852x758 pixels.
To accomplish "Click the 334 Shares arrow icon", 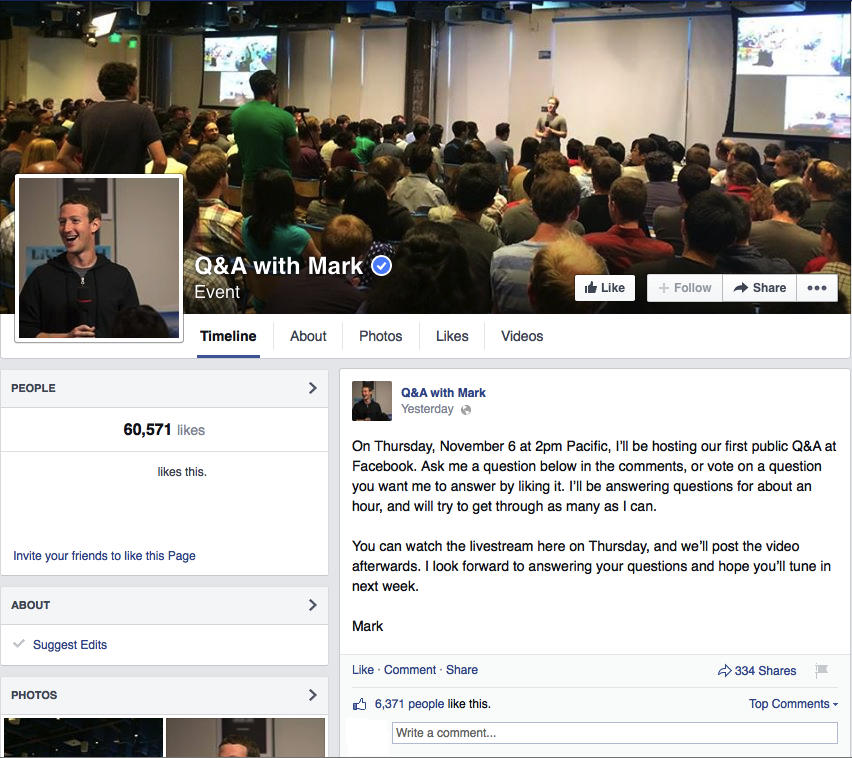I will [x=724, y=671].
